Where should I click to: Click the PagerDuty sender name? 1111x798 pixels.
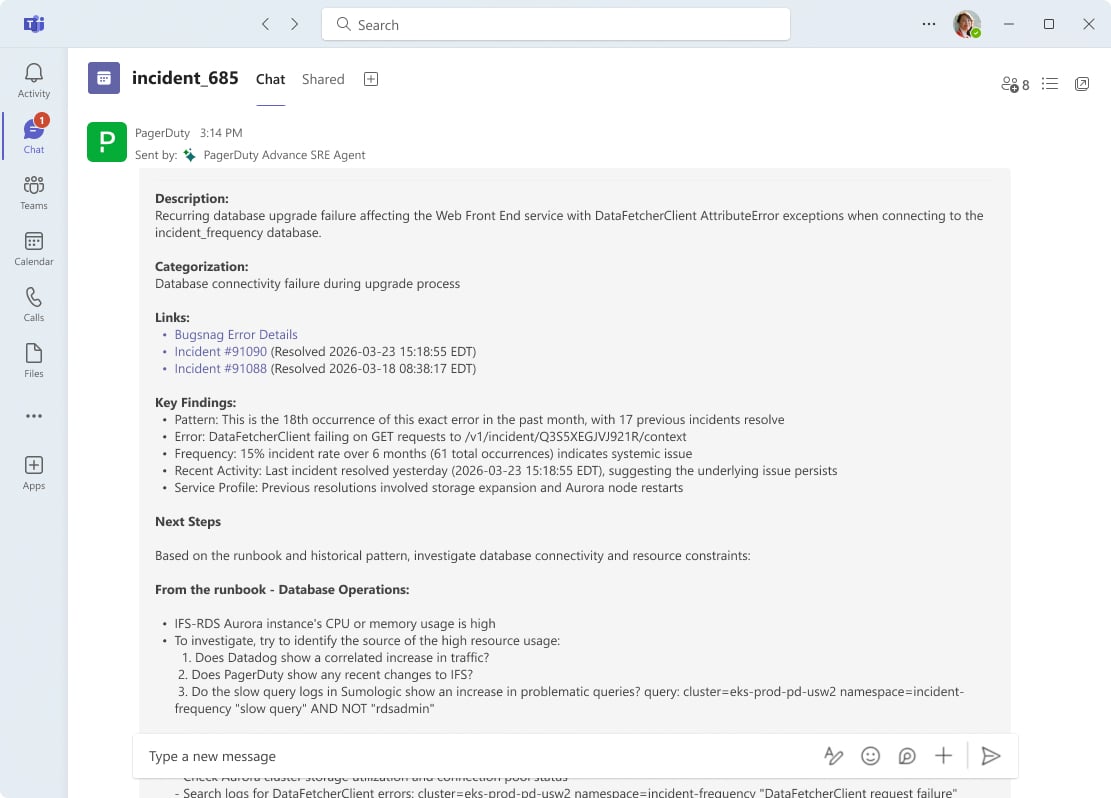(x=162, y=133)
